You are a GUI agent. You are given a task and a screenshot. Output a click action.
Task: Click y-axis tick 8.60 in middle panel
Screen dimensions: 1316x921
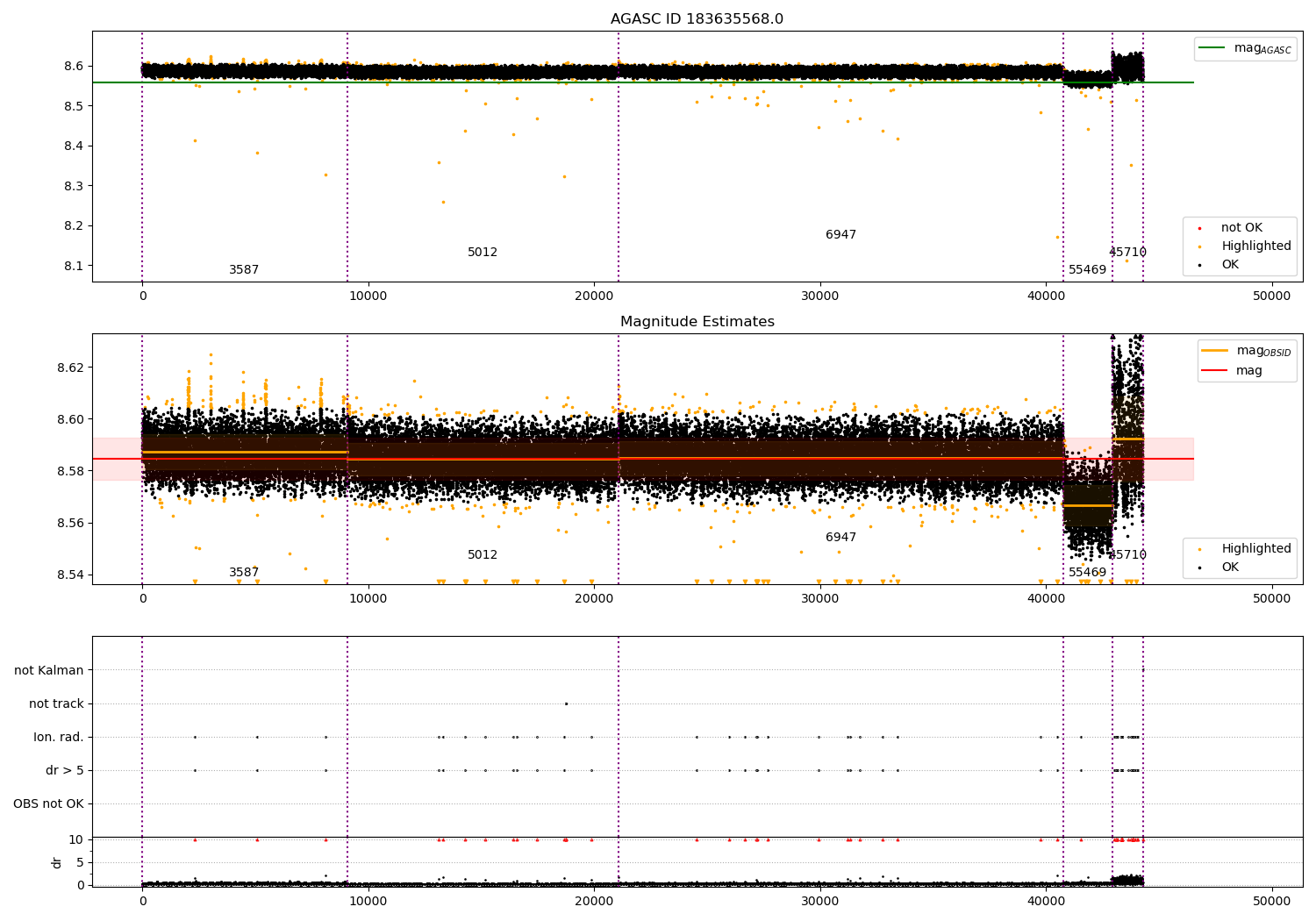click(x=70, y=419)
